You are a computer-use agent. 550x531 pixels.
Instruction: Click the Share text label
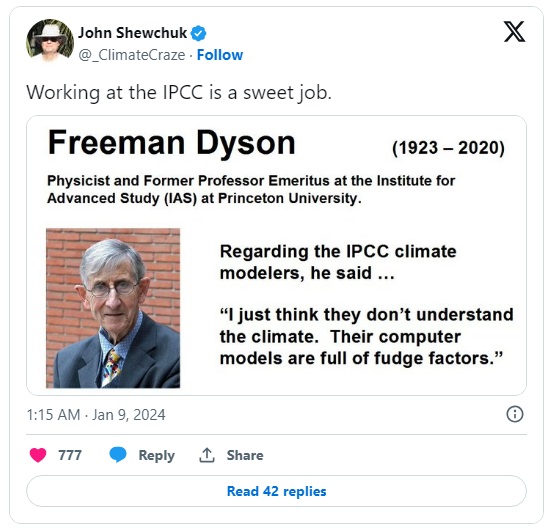(245, 455)
